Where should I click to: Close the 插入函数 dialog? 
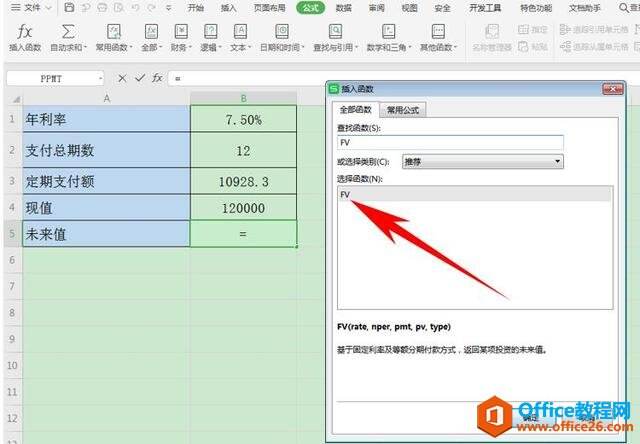[x=613, y=89]
